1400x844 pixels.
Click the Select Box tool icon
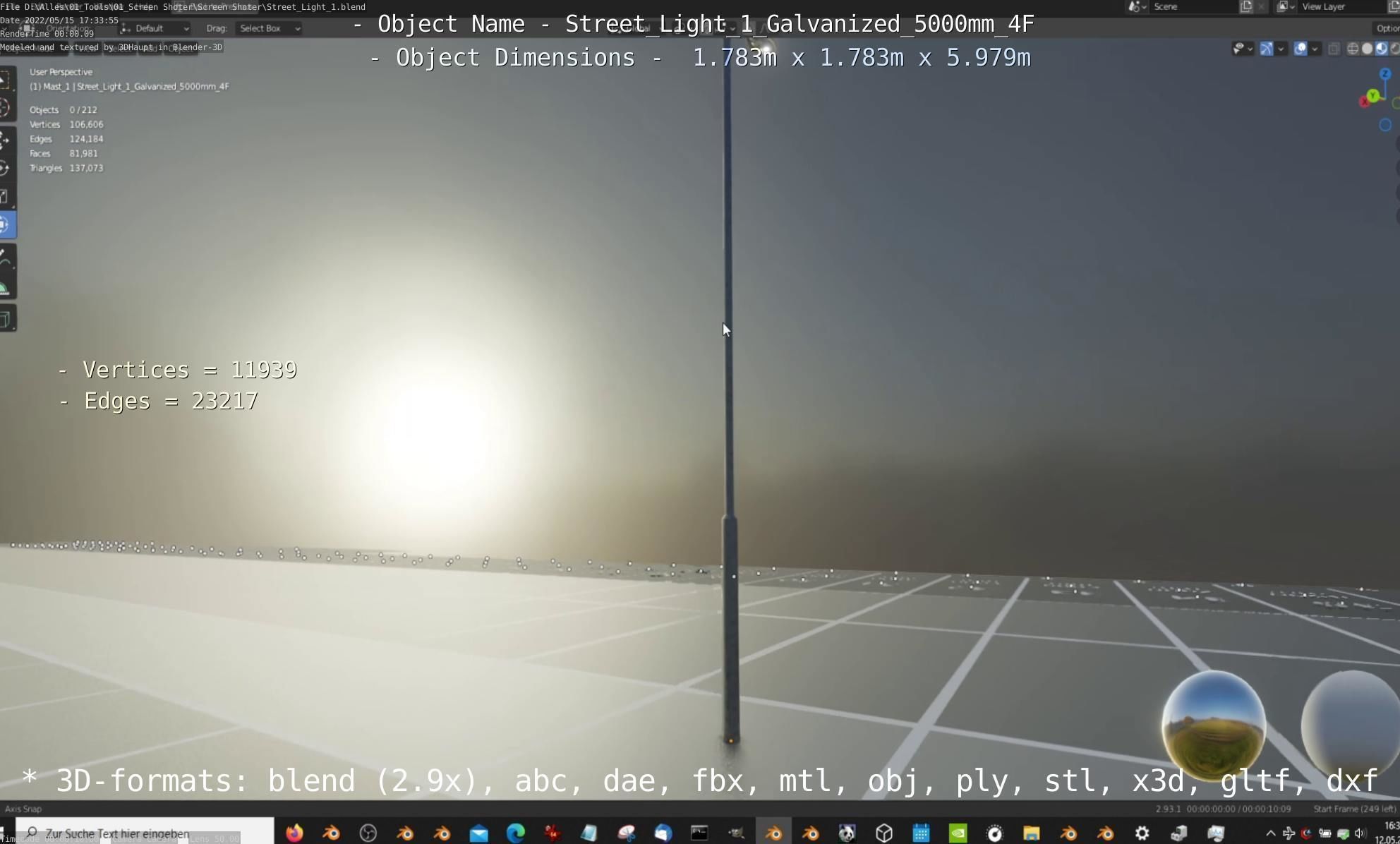(x=6, y=80)
